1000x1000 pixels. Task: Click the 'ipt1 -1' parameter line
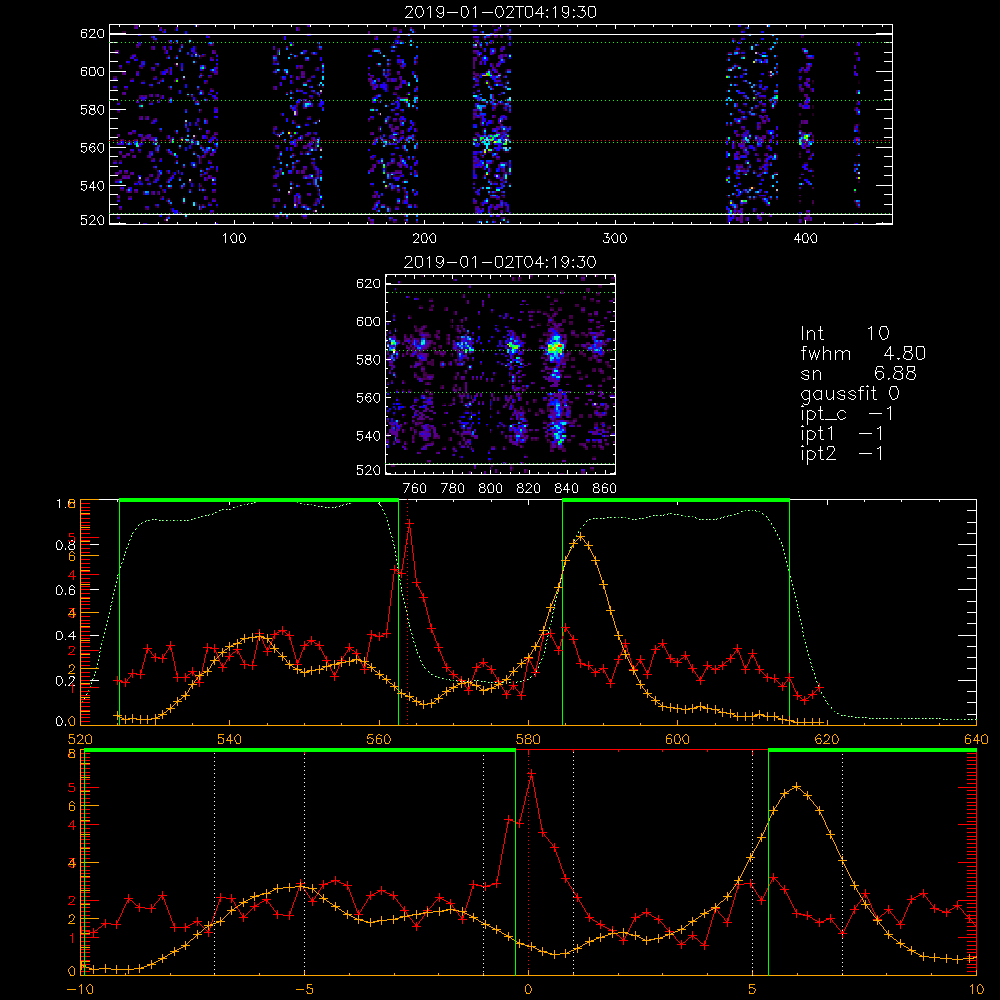coord(842,434)
